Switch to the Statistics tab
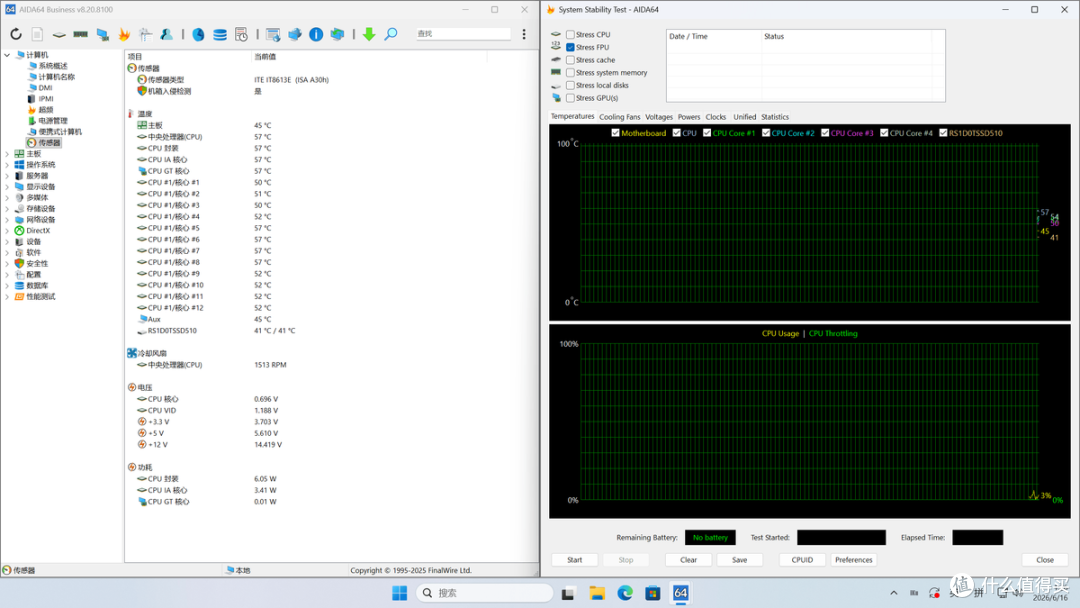This screenshot has height=608, width=1080. pyautogui.click(x=775, y=117)
